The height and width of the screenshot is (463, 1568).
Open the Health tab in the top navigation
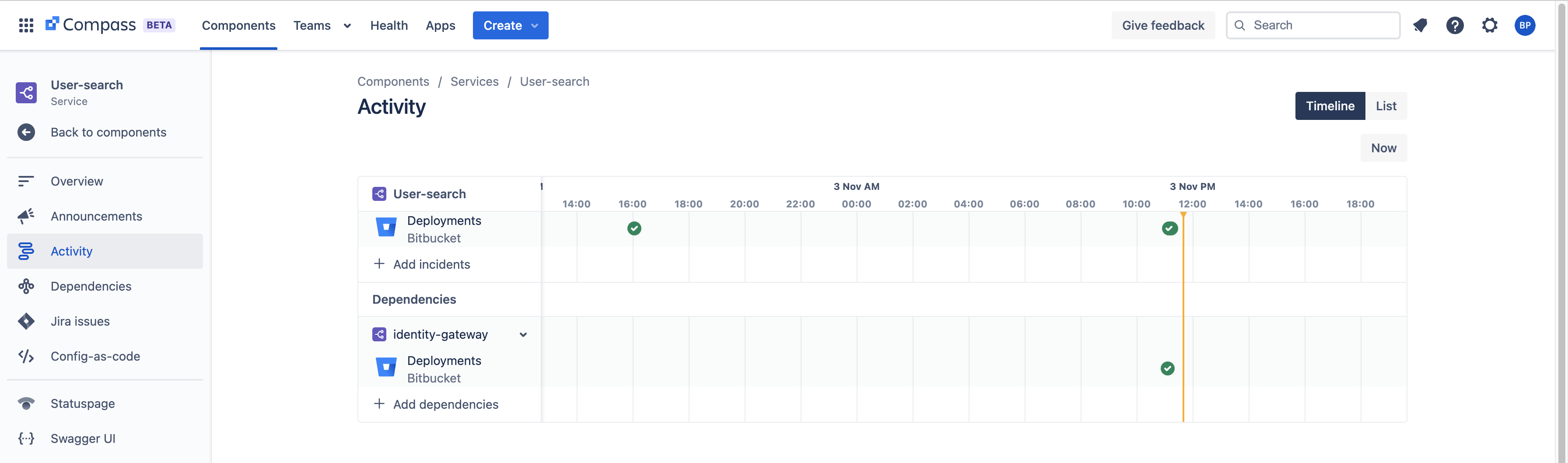point(389,25)
